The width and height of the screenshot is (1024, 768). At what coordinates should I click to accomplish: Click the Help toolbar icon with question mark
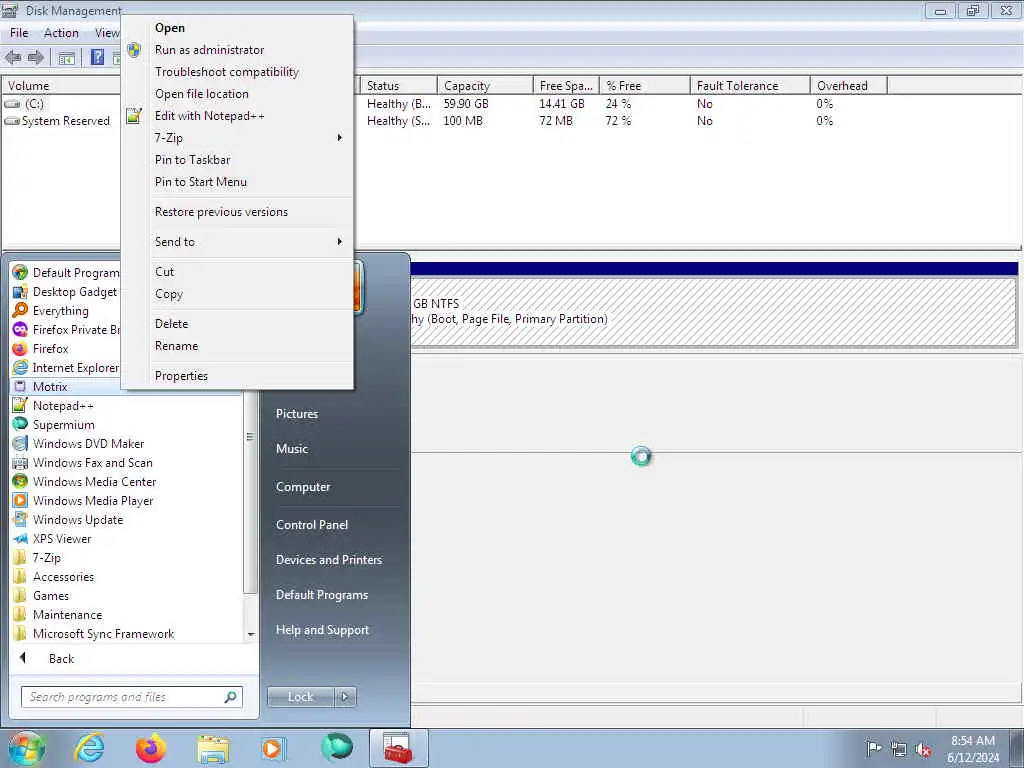[x=97, y=57]
